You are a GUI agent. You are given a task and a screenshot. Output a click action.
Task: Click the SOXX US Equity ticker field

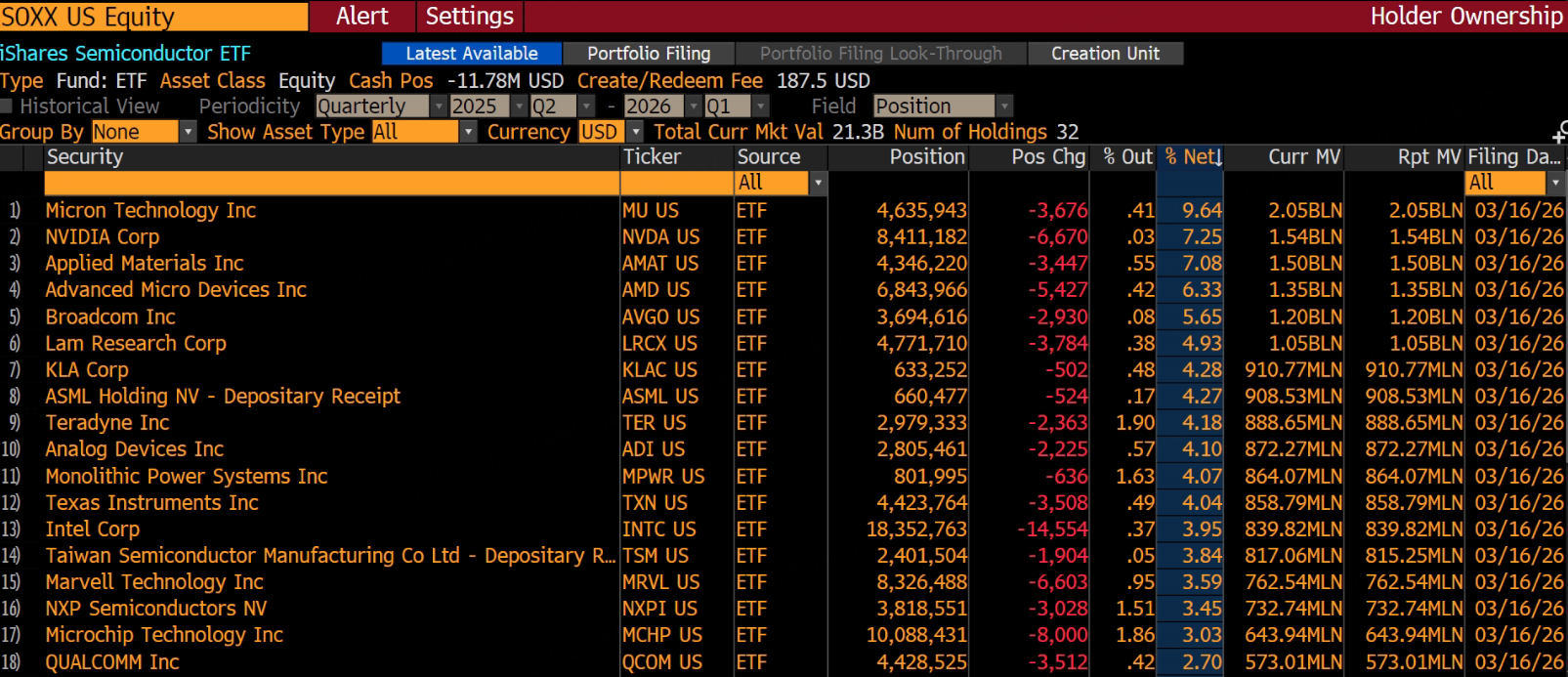[153, 16]
